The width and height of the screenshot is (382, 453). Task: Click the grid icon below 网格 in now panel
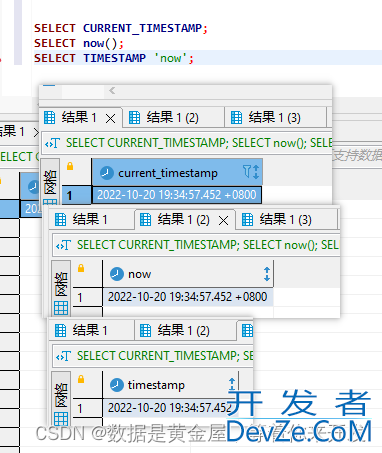pos(61,308)
